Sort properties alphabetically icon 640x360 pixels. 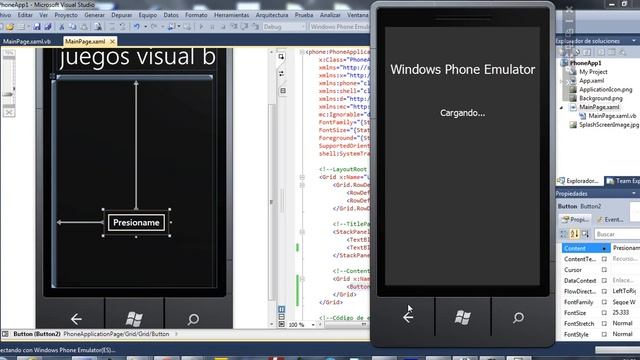point(575,234)
